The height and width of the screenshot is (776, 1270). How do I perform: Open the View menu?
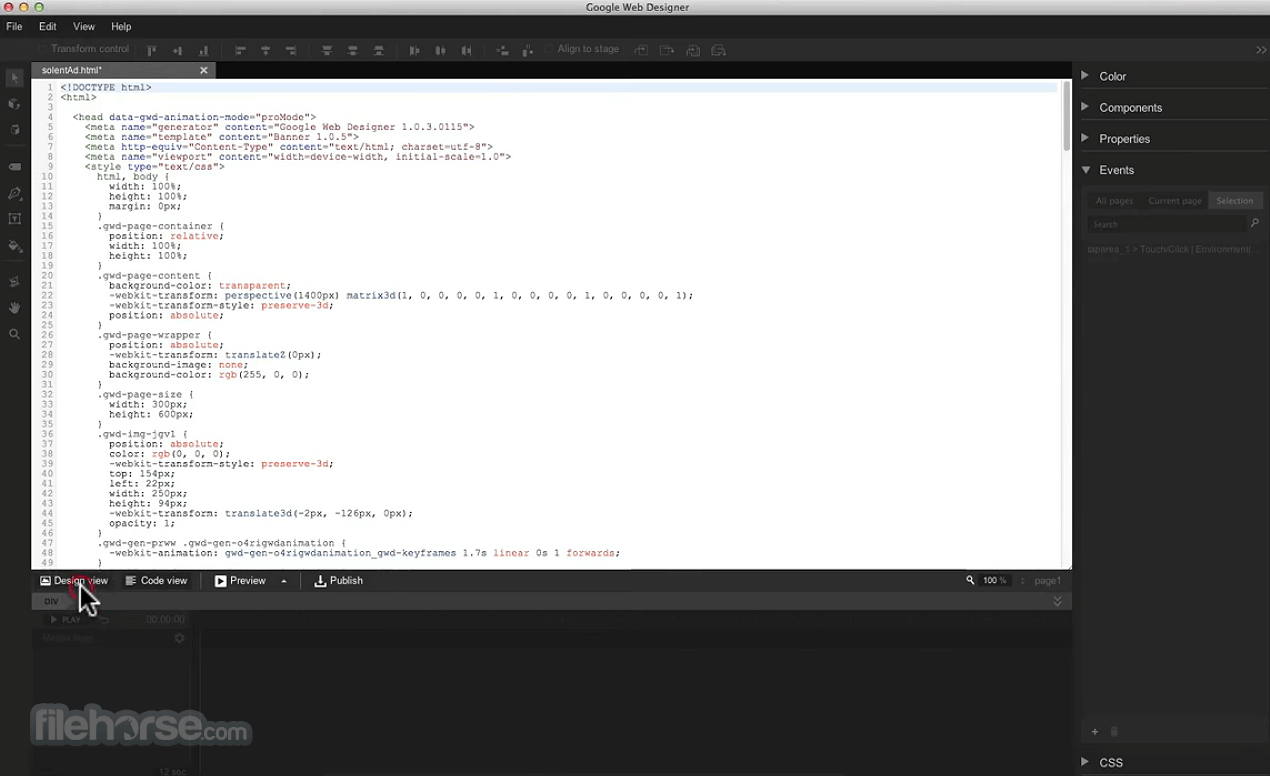pyautogui.click(x=84, y=27)
